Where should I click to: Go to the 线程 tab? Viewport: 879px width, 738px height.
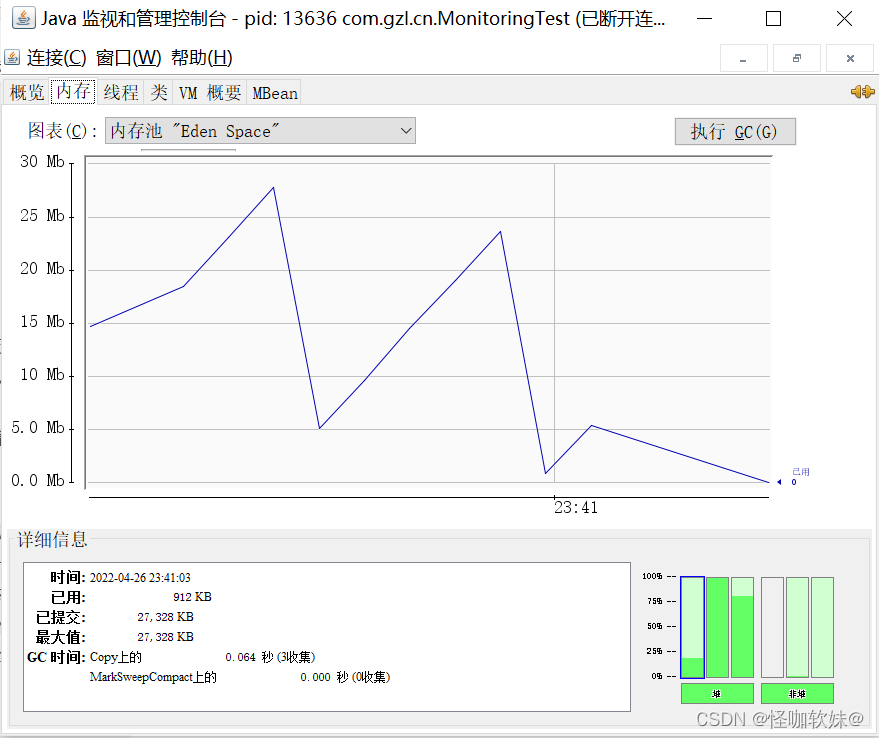(121, 93)
